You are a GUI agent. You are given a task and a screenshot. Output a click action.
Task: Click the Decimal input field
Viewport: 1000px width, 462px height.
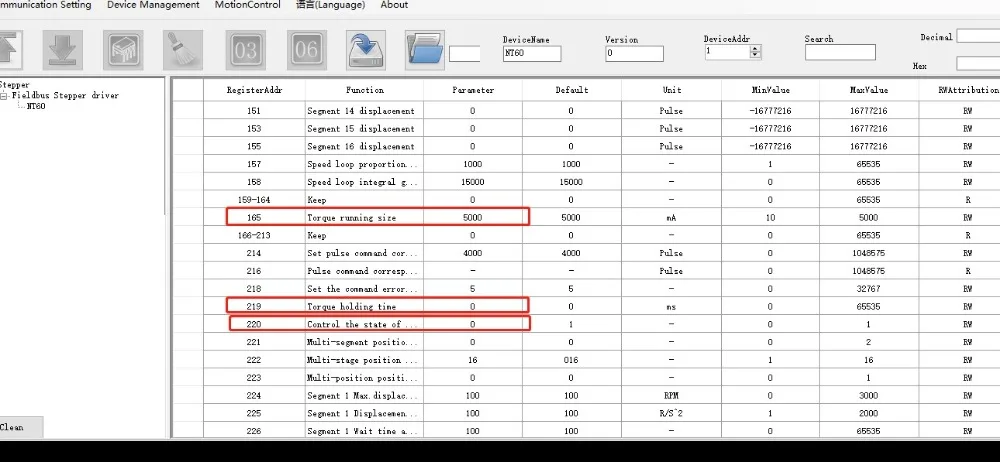pos(978,36)
